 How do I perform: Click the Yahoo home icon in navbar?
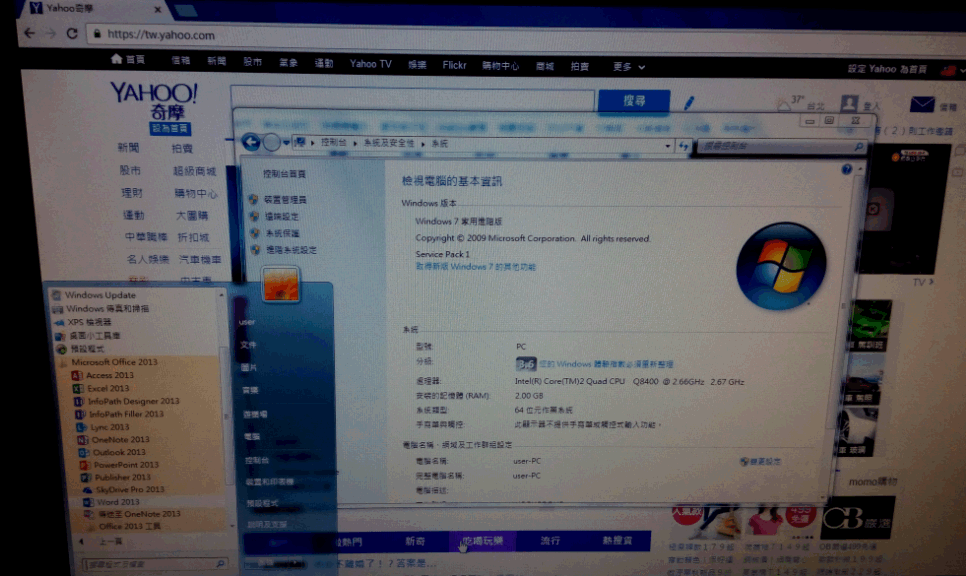(x=116, y=59)
